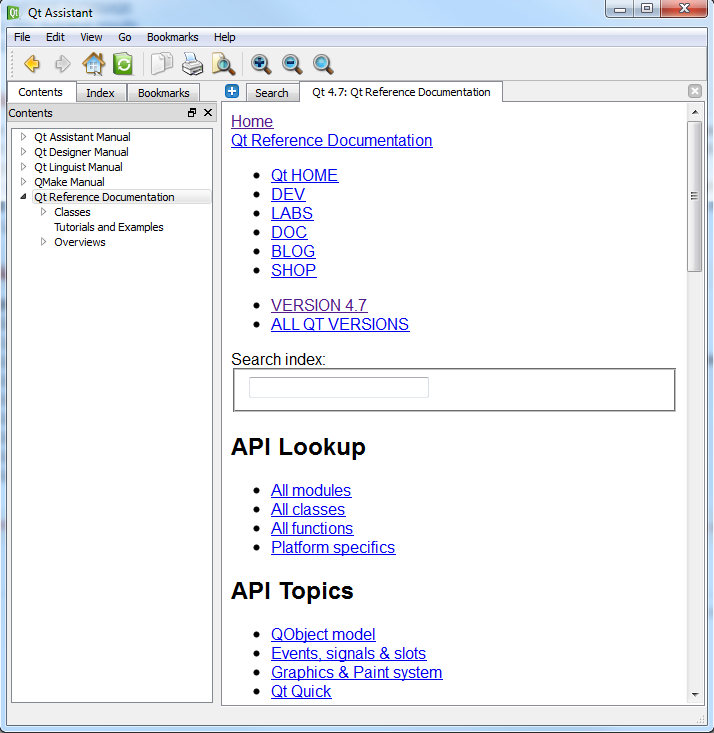The width and height of the screenshot is (714, 733).
Task: Go back with the yellow Back arrow
Action: click(32, 64)
